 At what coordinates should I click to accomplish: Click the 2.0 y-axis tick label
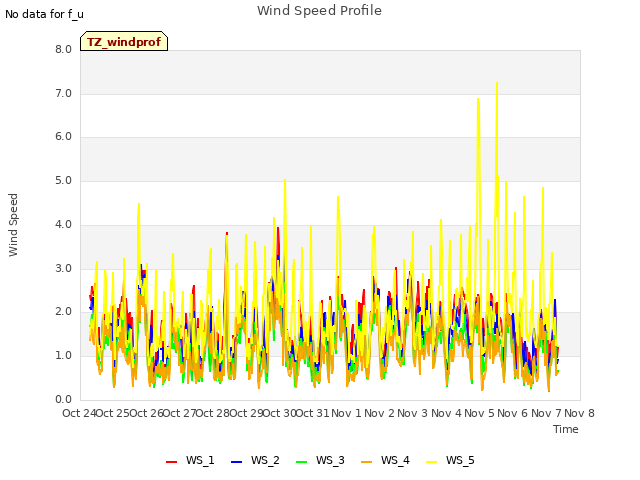[x=63, y=312]
